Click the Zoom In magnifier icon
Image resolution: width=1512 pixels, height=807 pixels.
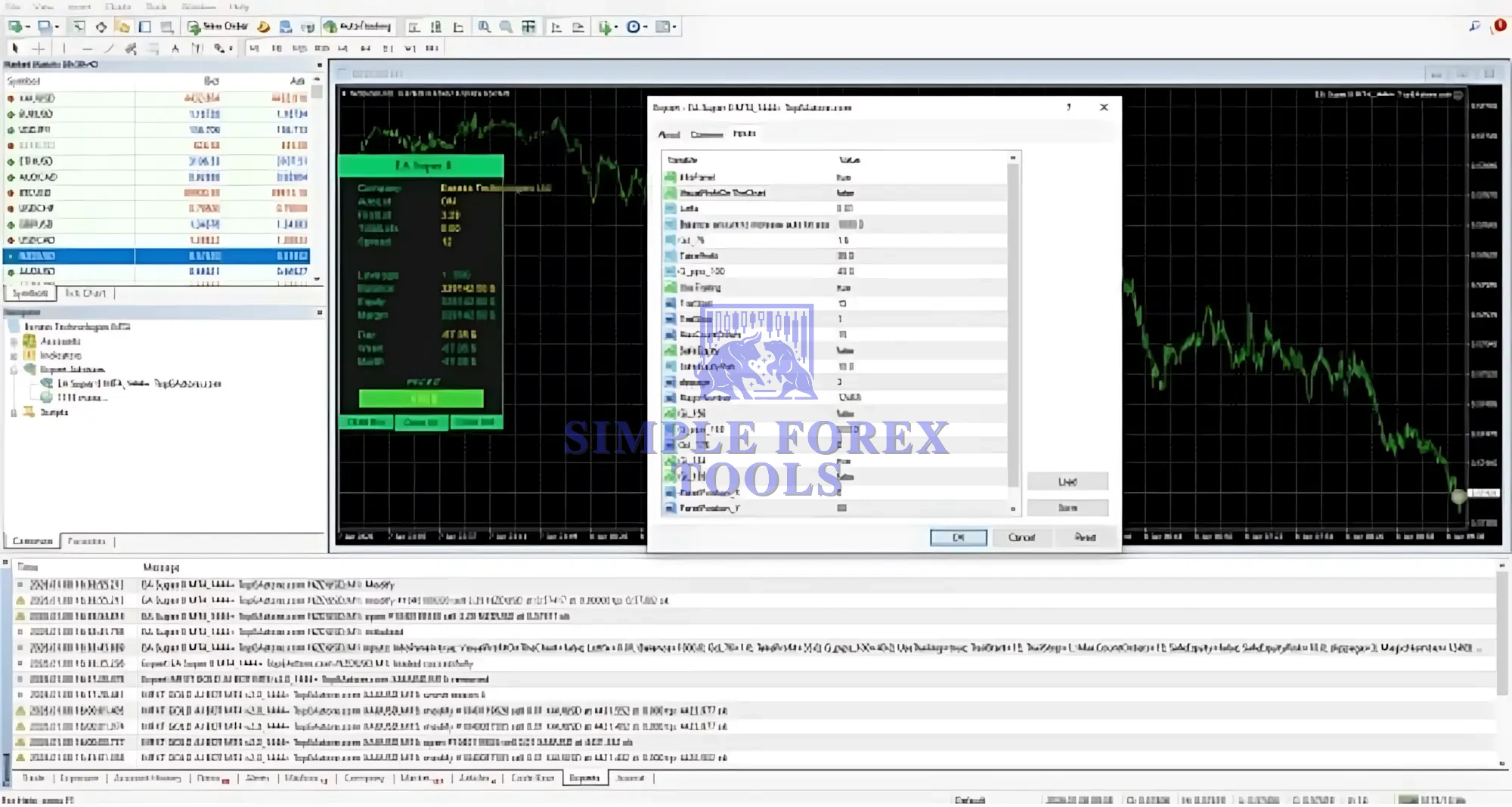[x=484, y=27]
